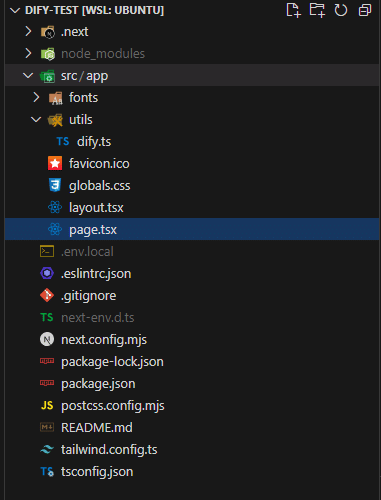381x500 pixels.
Task: Open the globals.css file
Action: (100, 186)
